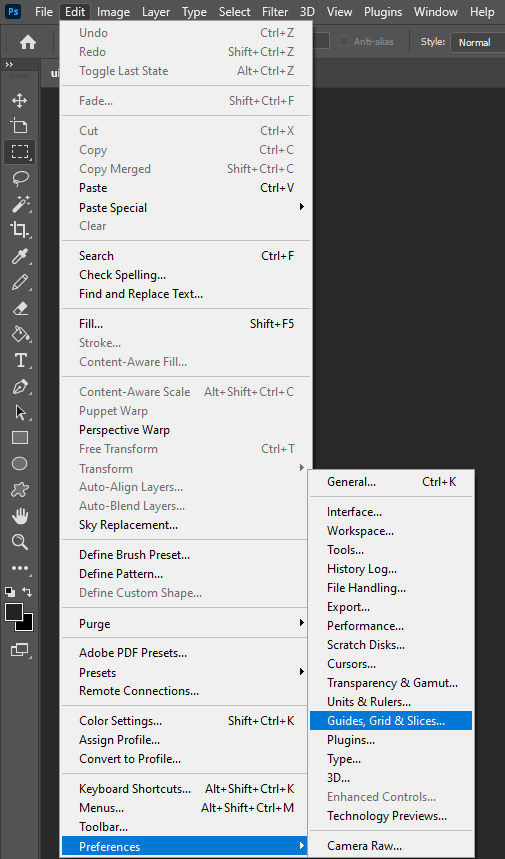The width and height of the screenshot is (505, 859).
Task: Open the 3D menu
Action: tap(307, 12)
